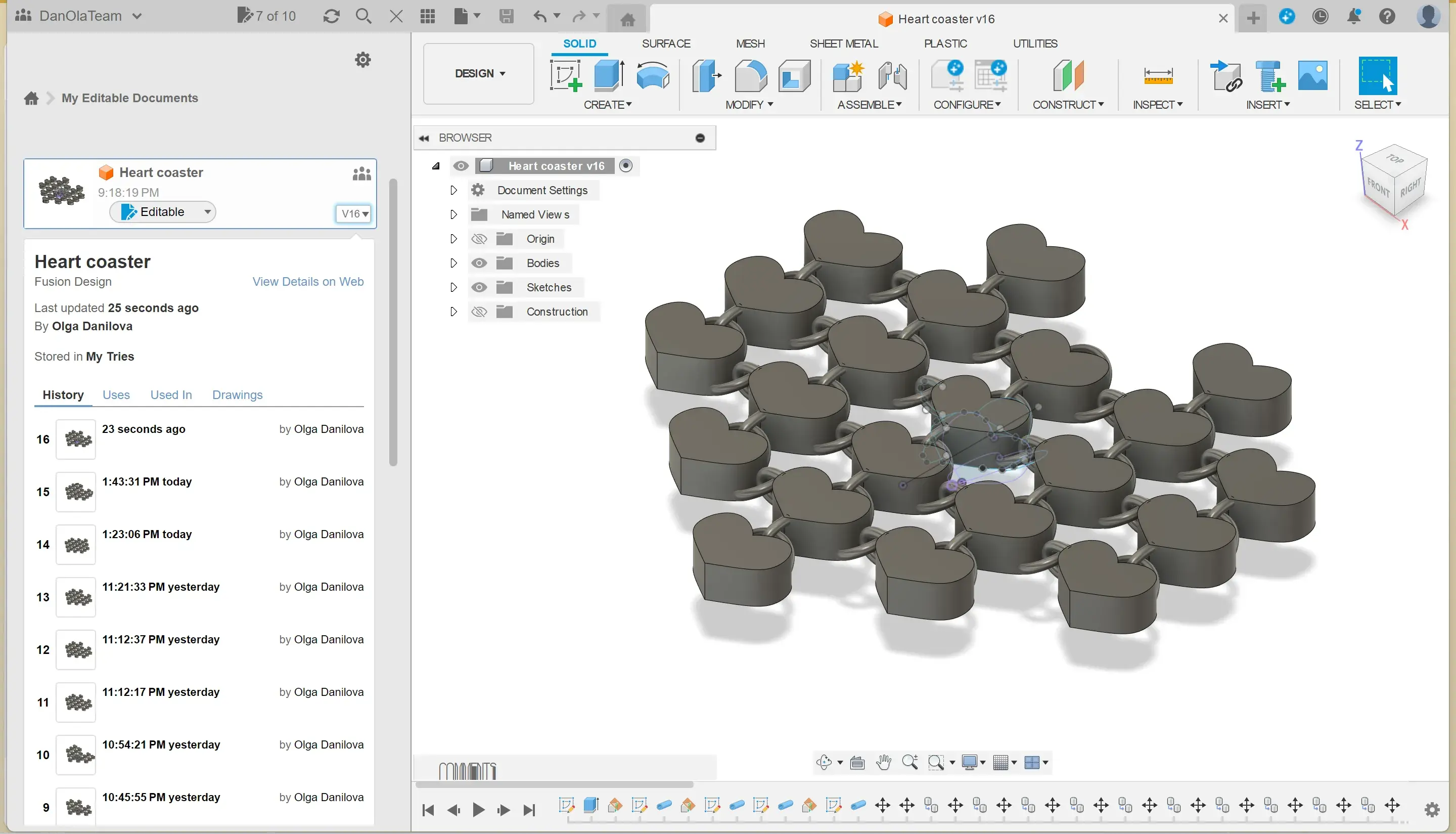Show the Origin folder via eye icon

(479, 239)
